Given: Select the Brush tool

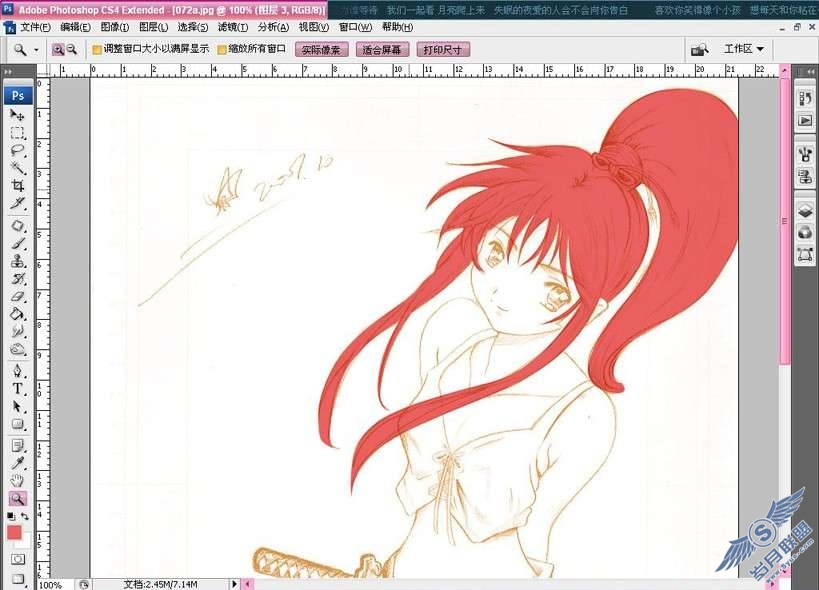Looking at the screenshot, I should 17,244.
